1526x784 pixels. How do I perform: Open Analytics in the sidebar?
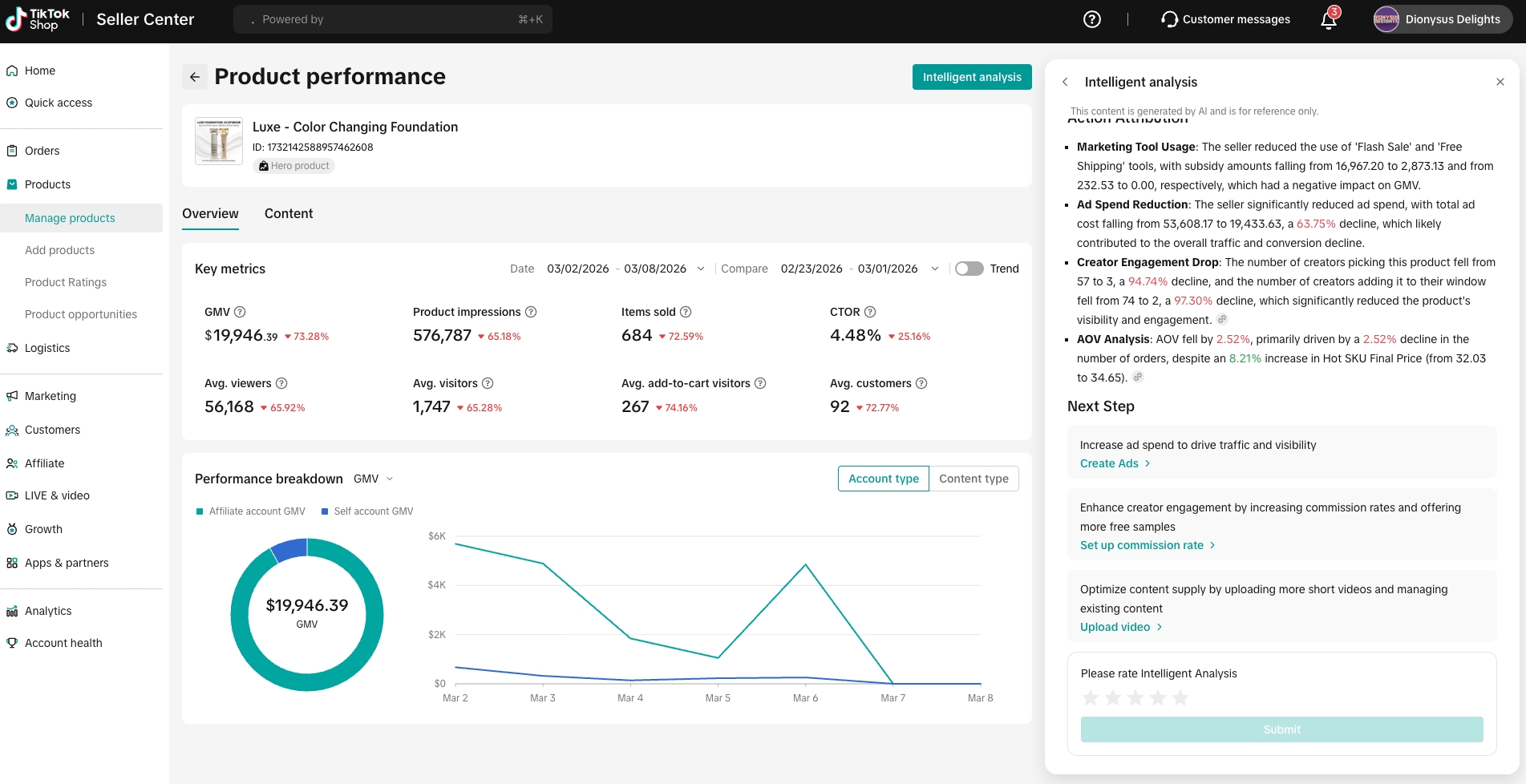pyautogui.click(x=48, y=611)
